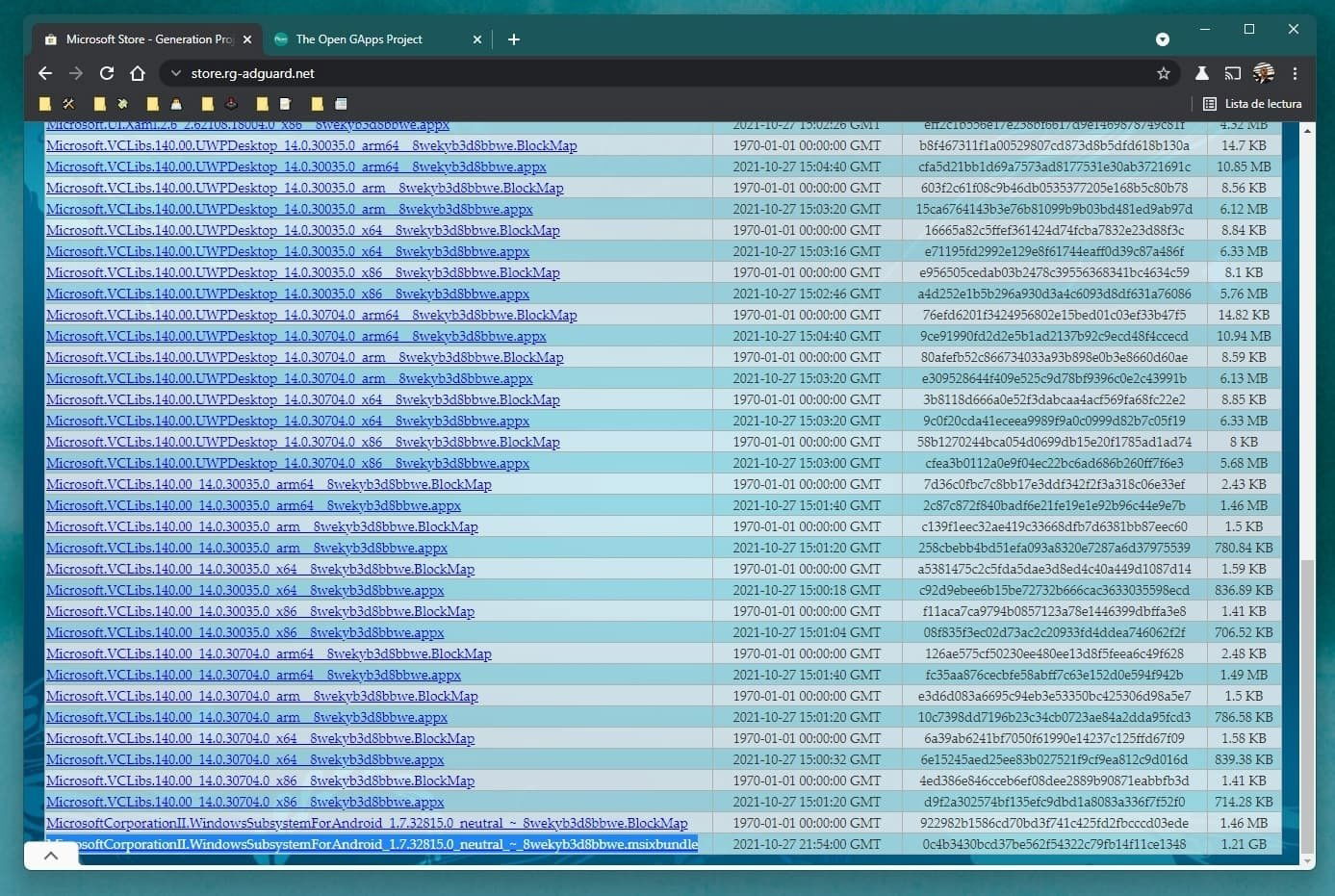The width and height of the screenshot is (1335, 896).
Task: Select the 2021-10-27 21:54:00 GMT date cell
Action: click(807, 844)
